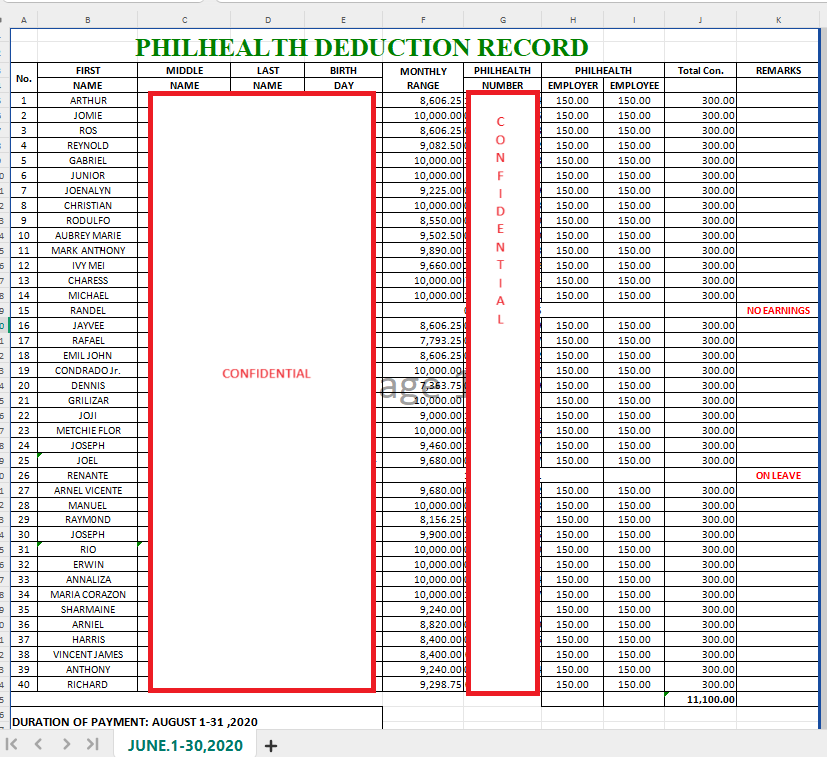Select monthly range 7,793.25 for RAFAEL
This screenshot has width=827, height=757.
pyautogui.click(x=423, y=341)
